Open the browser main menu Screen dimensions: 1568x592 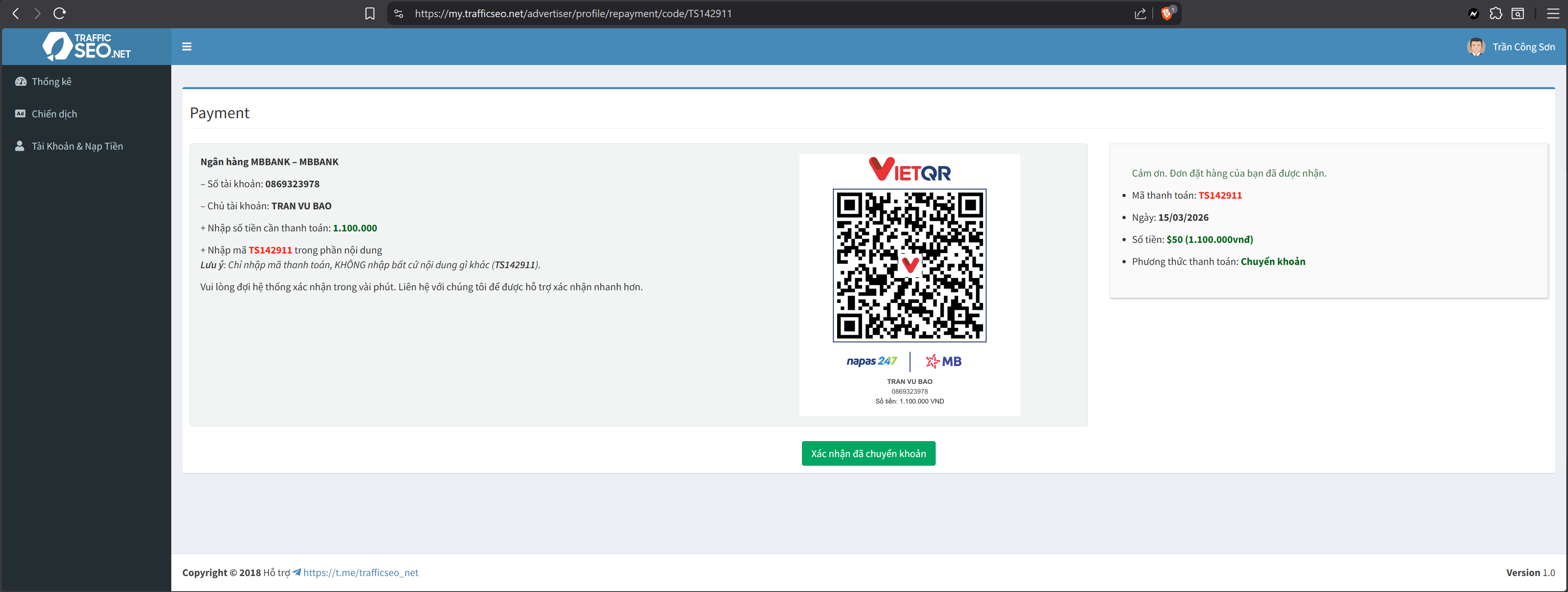click(x=1553, y=13)
